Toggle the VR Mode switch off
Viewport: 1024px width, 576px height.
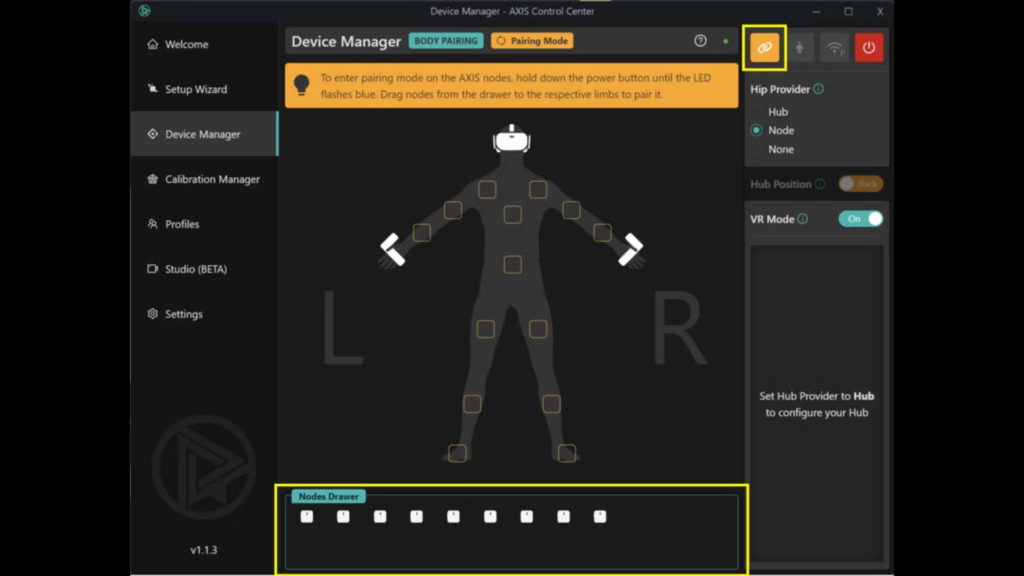click(x=861, y=219)
